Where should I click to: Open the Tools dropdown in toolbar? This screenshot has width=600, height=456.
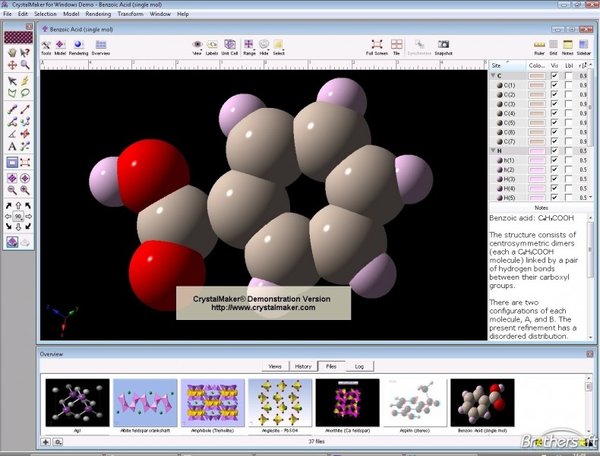click(x=46, y=46)
